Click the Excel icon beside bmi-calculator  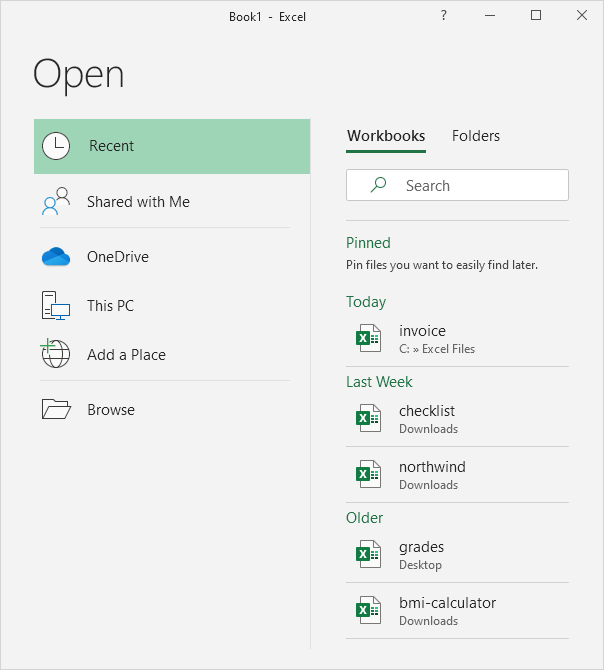369,611
